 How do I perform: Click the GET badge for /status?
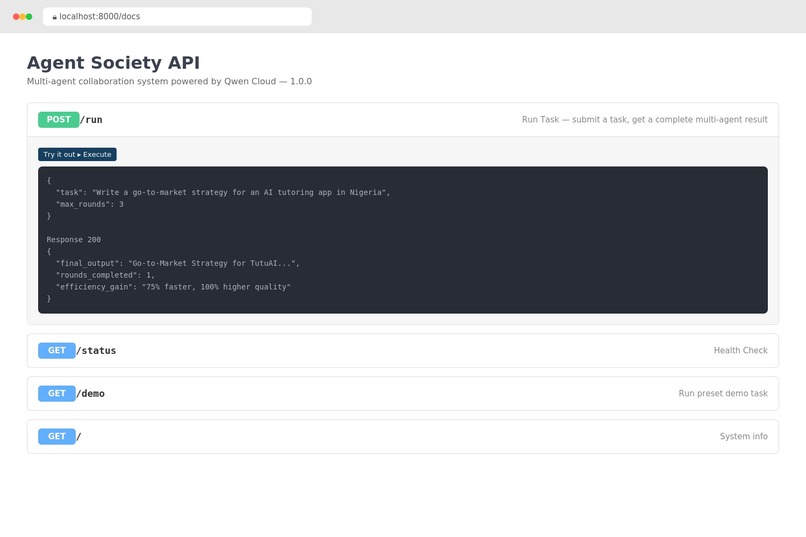pos(57,350)
